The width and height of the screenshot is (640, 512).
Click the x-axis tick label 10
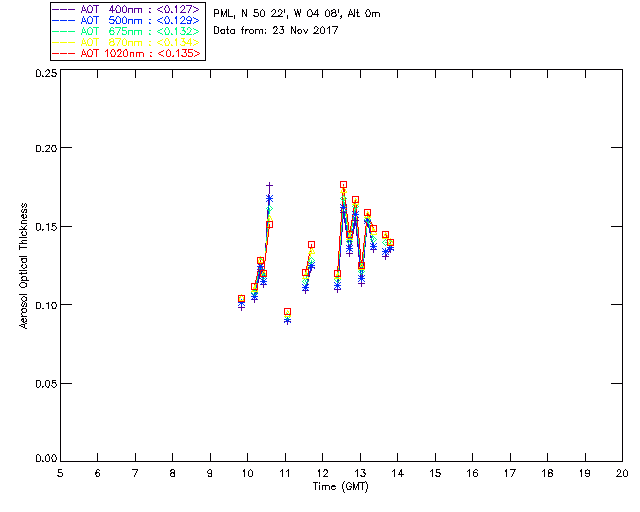247,473
